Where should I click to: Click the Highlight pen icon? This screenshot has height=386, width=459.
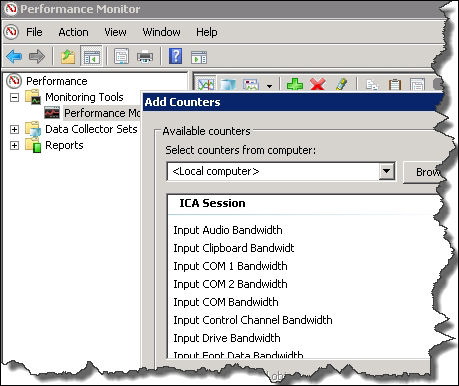coord(341,84)
